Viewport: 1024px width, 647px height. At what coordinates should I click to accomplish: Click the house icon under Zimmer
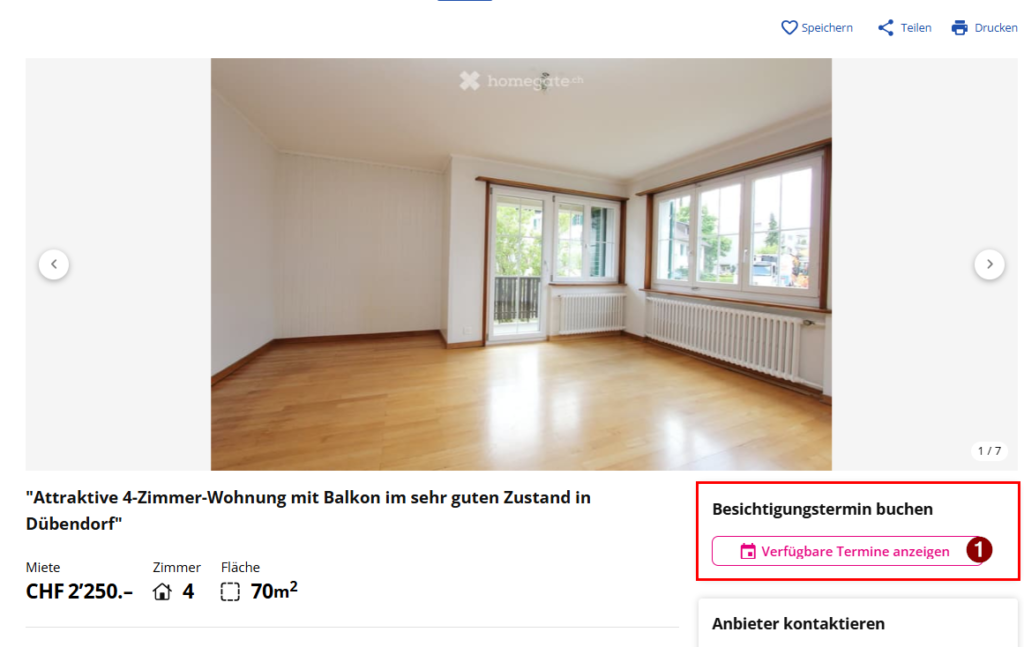pyautogui.click(x=162, y=592)
